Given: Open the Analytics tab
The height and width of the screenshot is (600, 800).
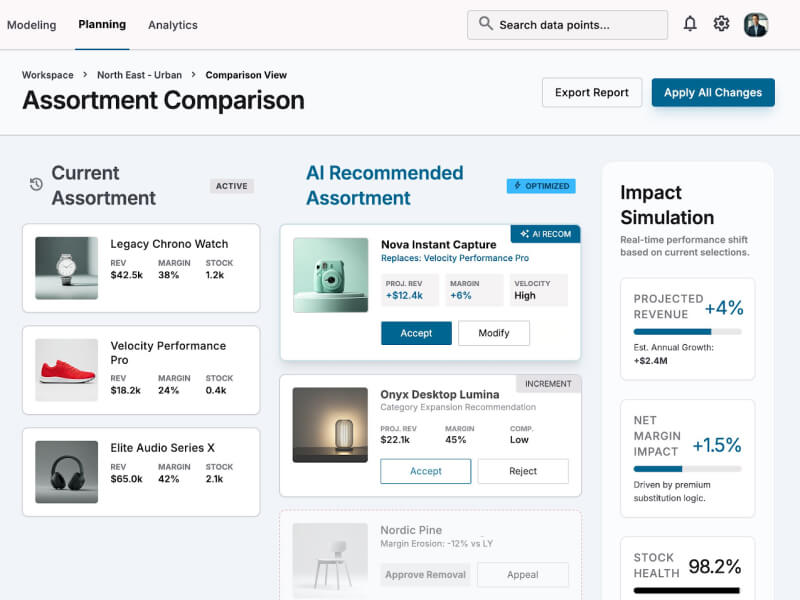Looking at the screenshot, I should point(172,25).
